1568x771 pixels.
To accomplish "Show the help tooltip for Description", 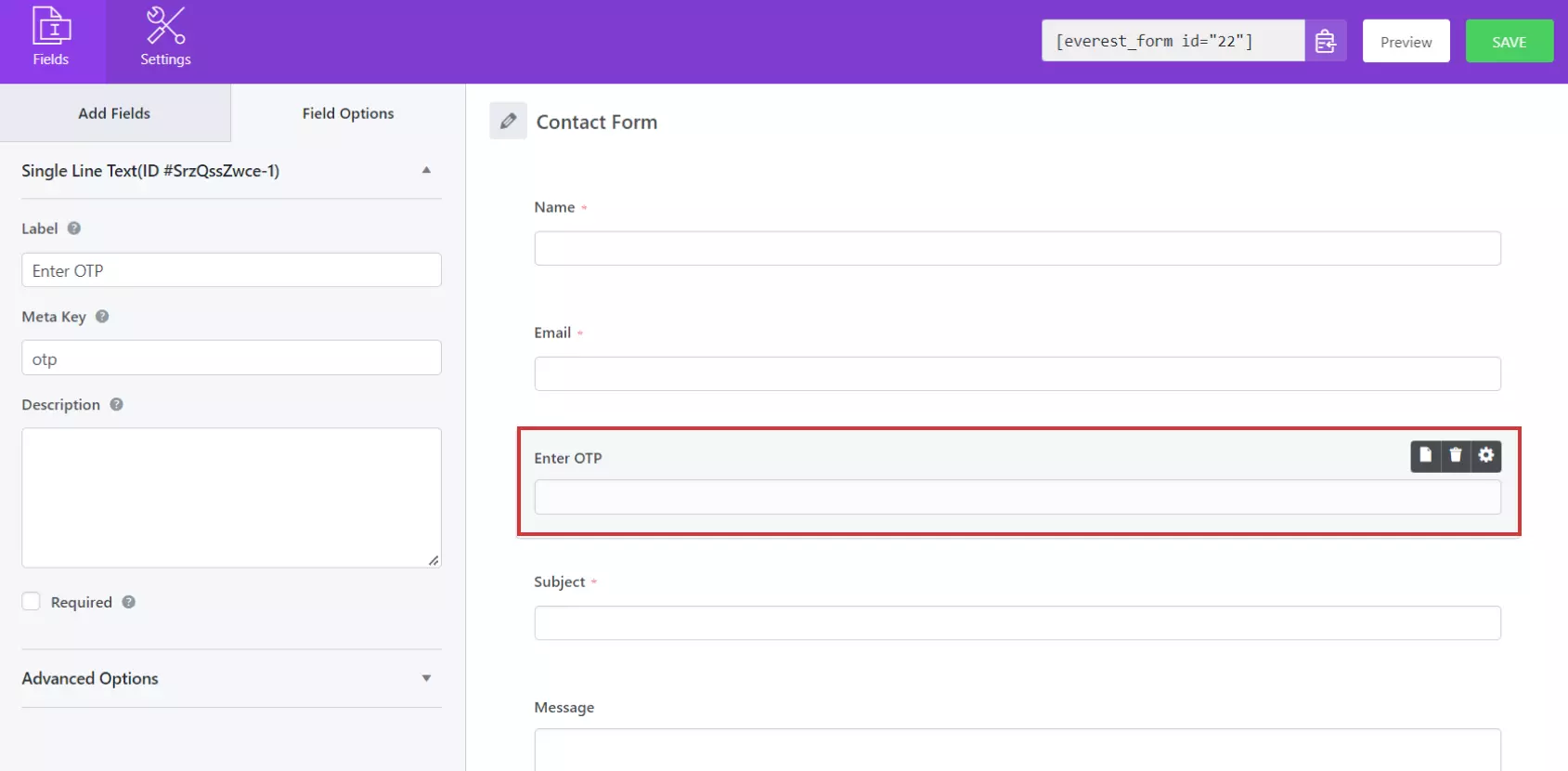I will 116,405.
